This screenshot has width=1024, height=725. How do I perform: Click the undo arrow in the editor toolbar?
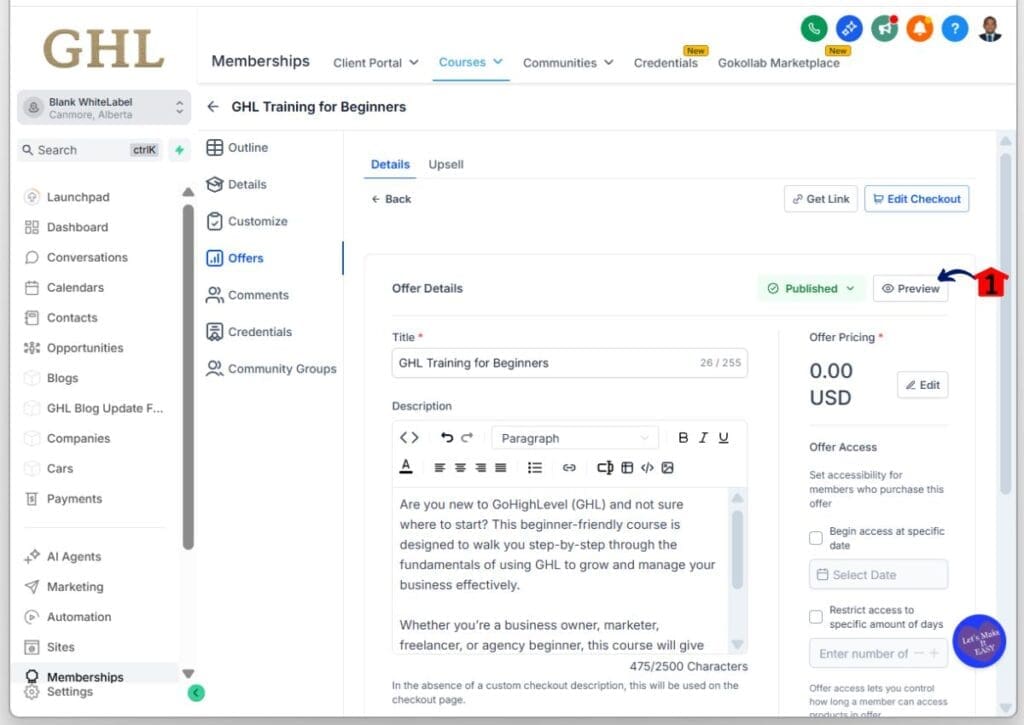(x=446, y=437)
